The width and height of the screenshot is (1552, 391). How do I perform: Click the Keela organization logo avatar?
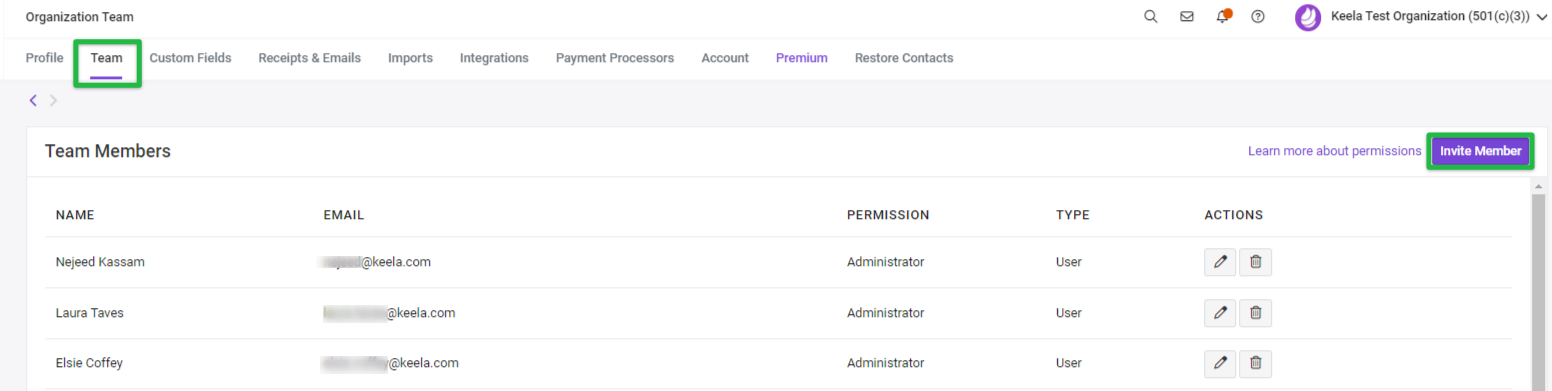(1308, 17)
